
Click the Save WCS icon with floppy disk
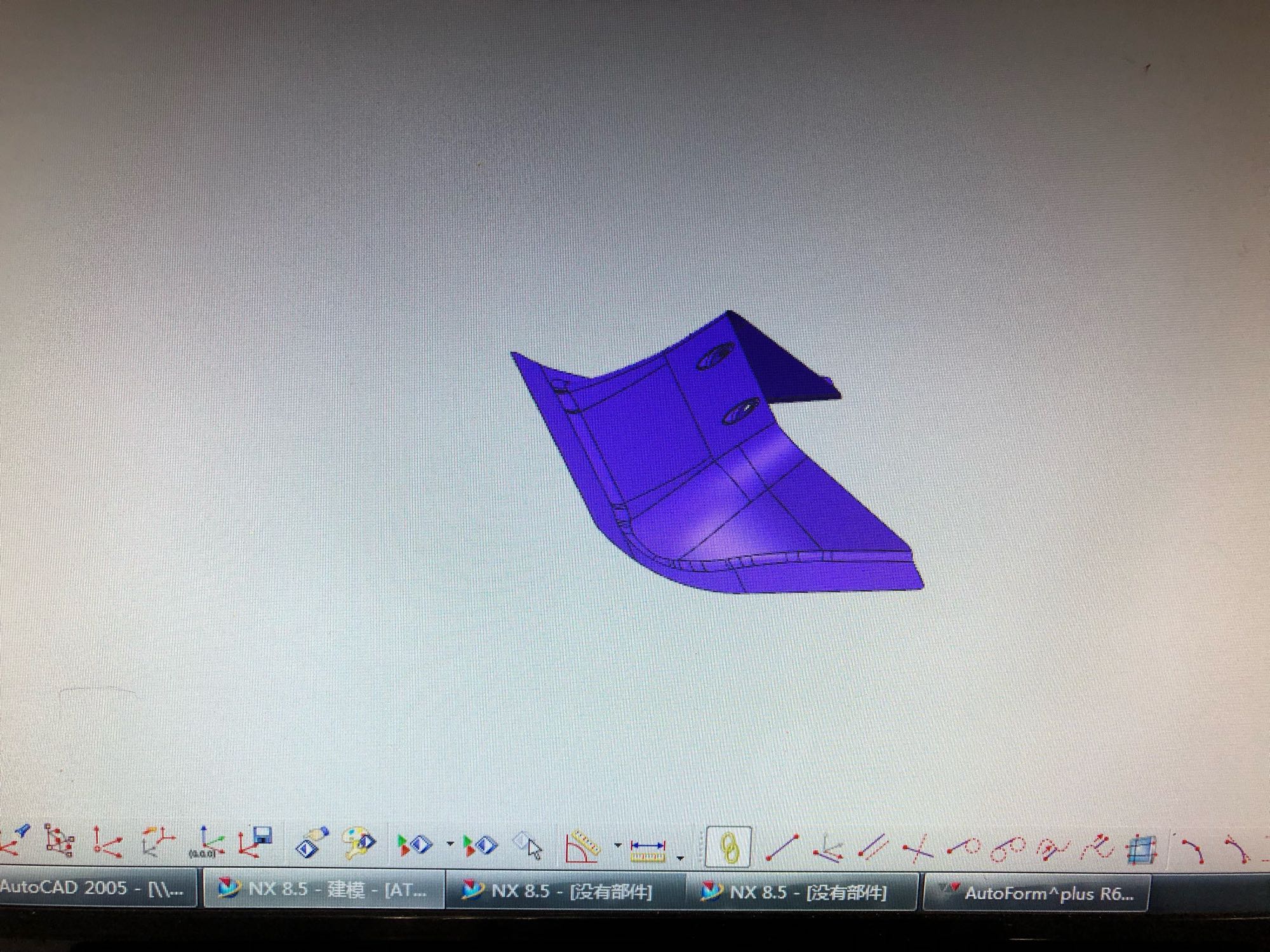255,843
